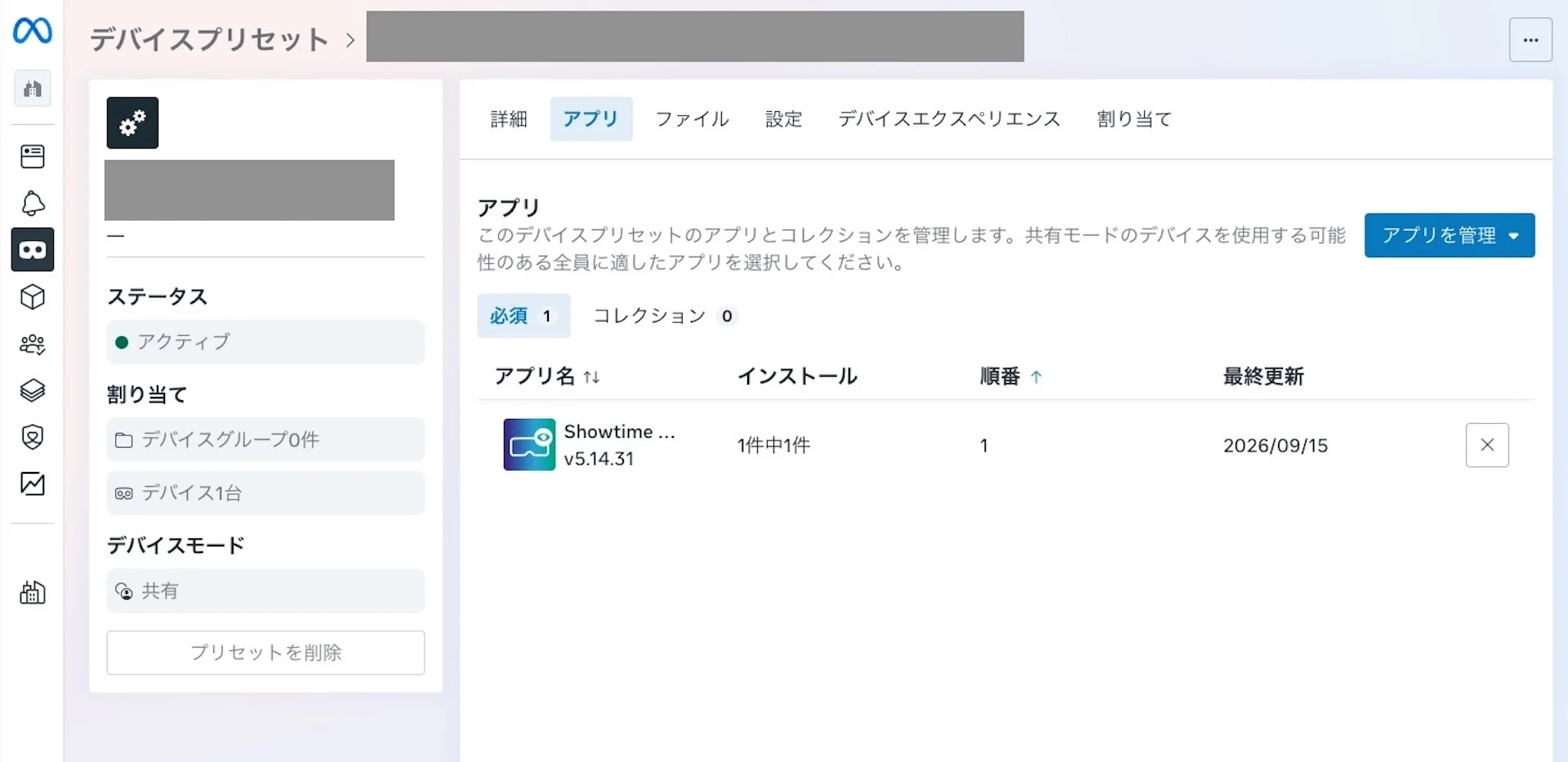
Task: Open the shield security sidebar icon
Action: (33, 437)
